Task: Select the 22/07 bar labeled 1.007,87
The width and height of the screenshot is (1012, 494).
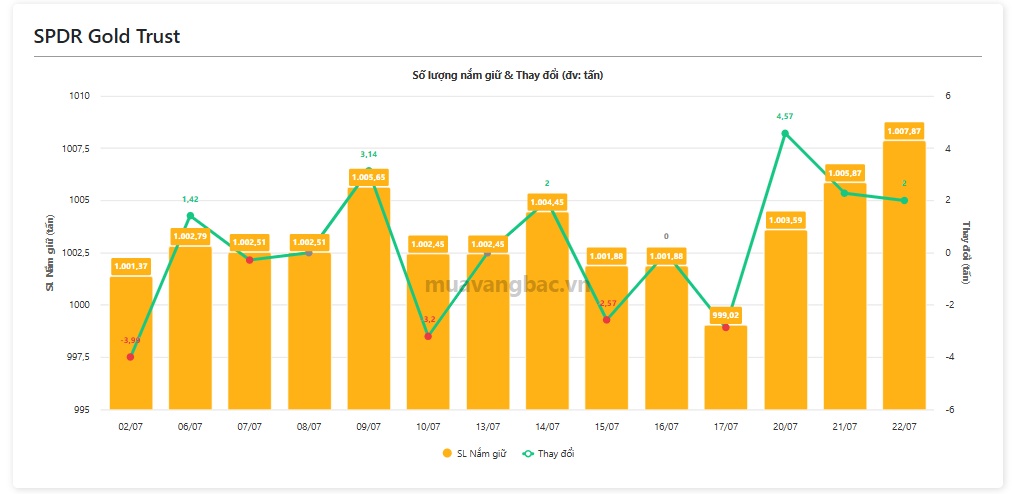Action: [904, 275]
